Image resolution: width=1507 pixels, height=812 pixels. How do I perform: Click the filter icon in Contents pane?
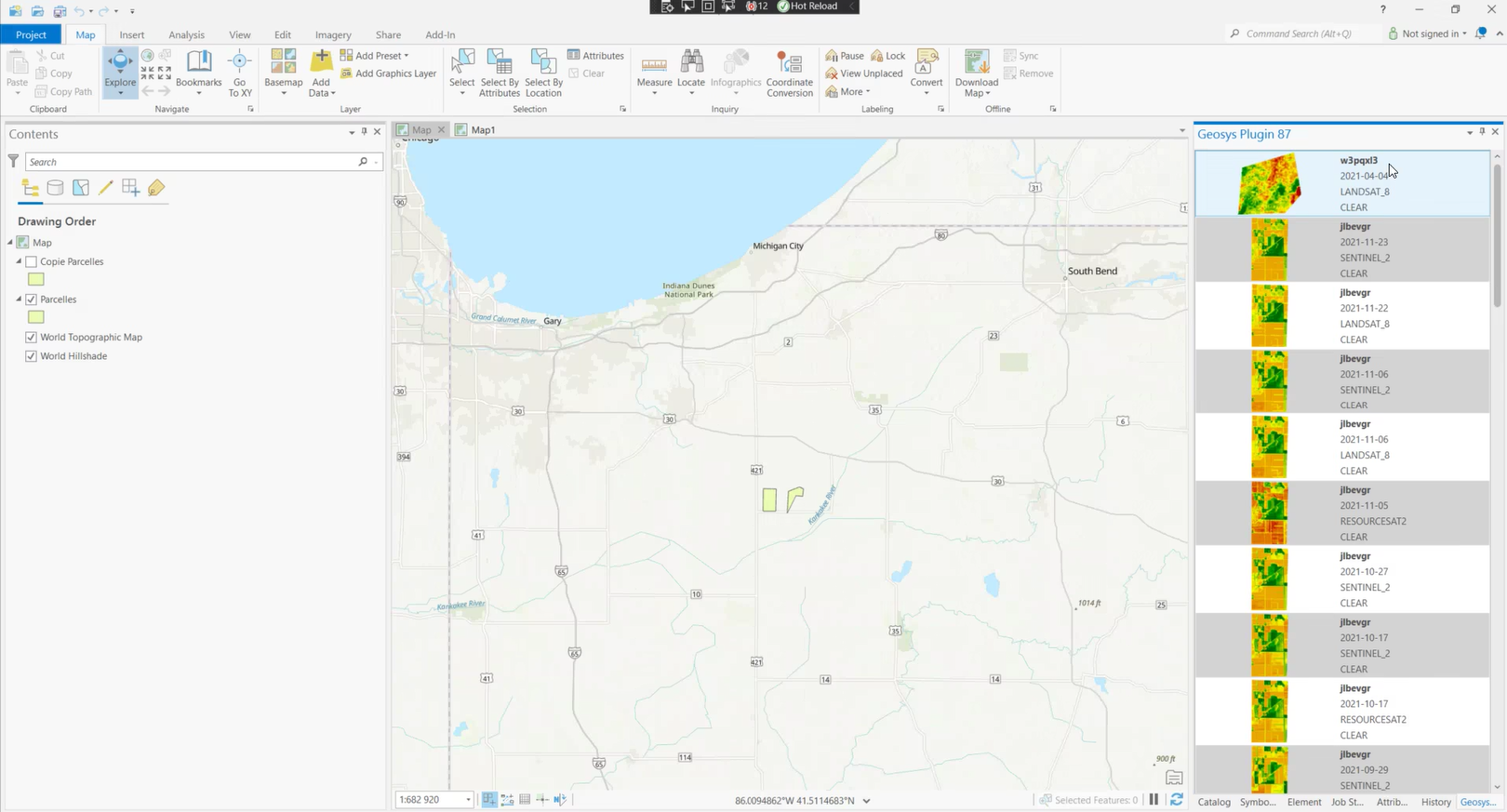tap(13, 162)
